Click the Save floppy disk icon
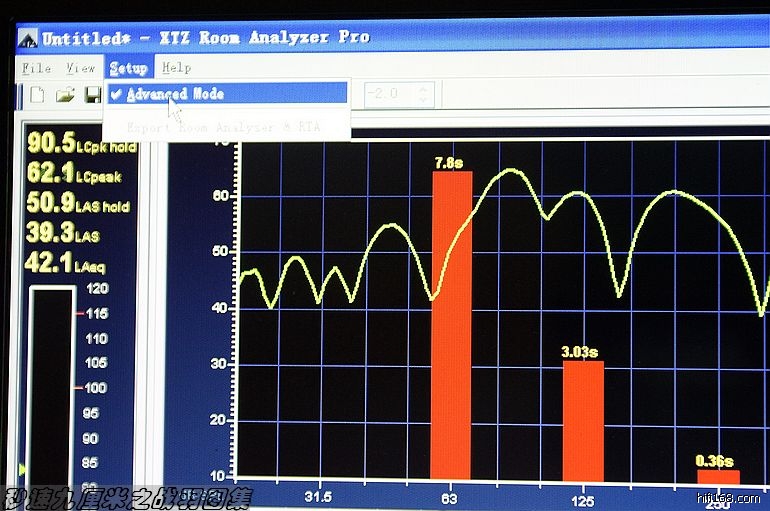Image resolution: width=770 pixels, height=511 pixels. (92, 96)
